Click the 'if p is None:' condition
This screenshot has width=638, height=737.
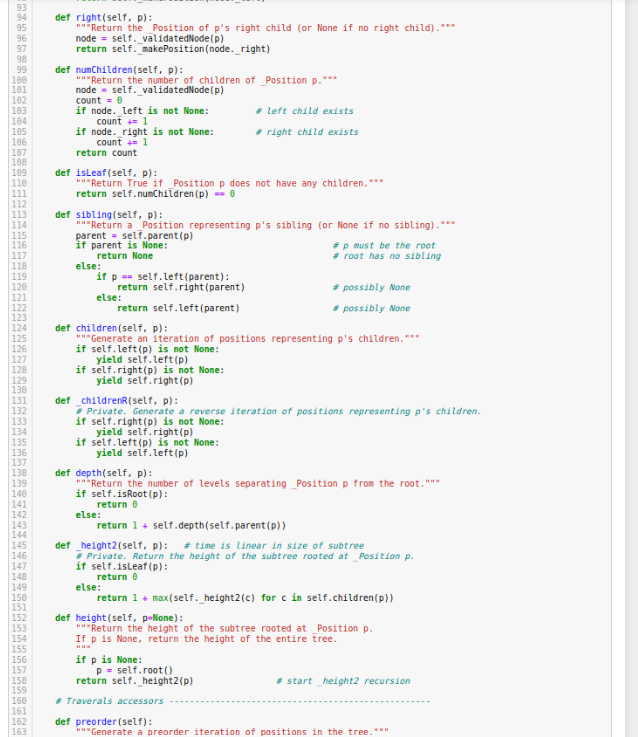point(109,660)
